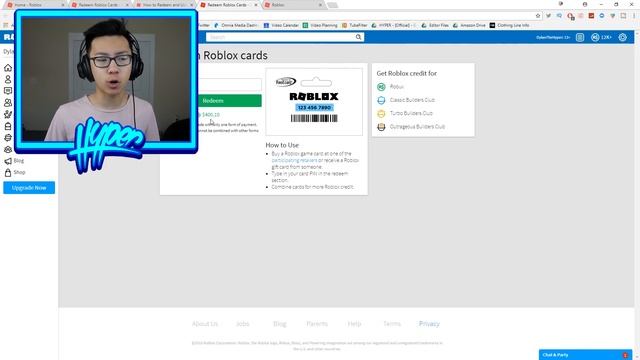The width and height of the screenshot is (640, 360).
Task: Open the Amazon Drive bookmark
Action: coord(469,25)
